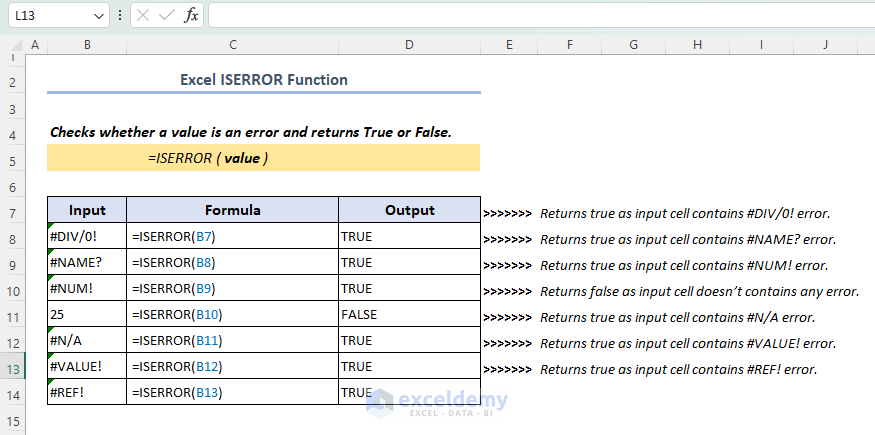Click inside the Name Box showing L13
Image resolution: width=875 pixels, height=435 pixels.
[x=50, y=16]
